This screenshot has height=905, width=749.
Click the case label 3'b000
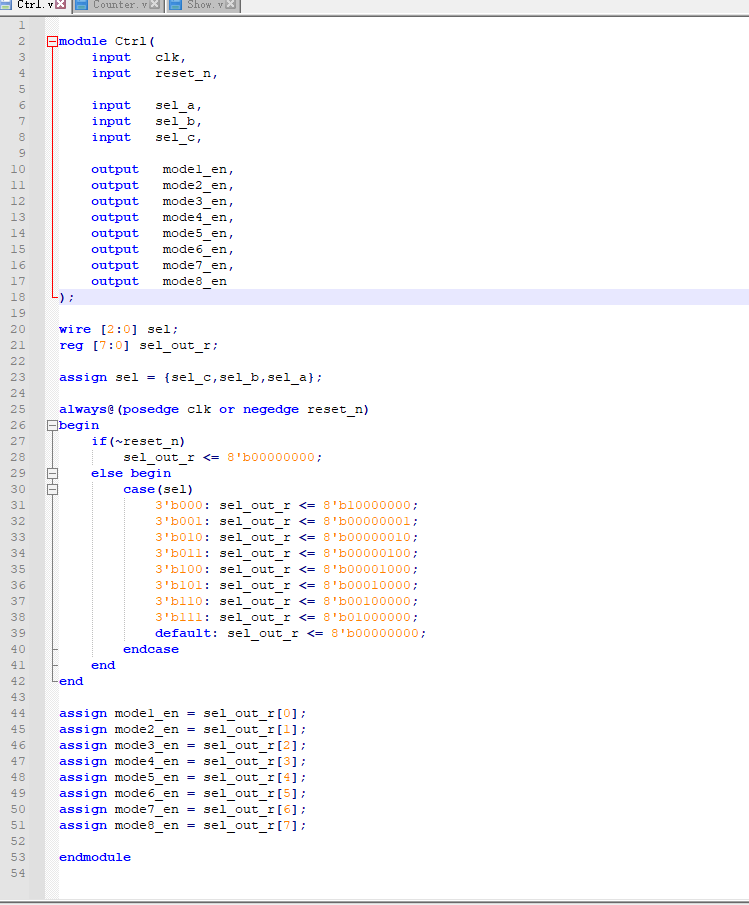(179, 506)
